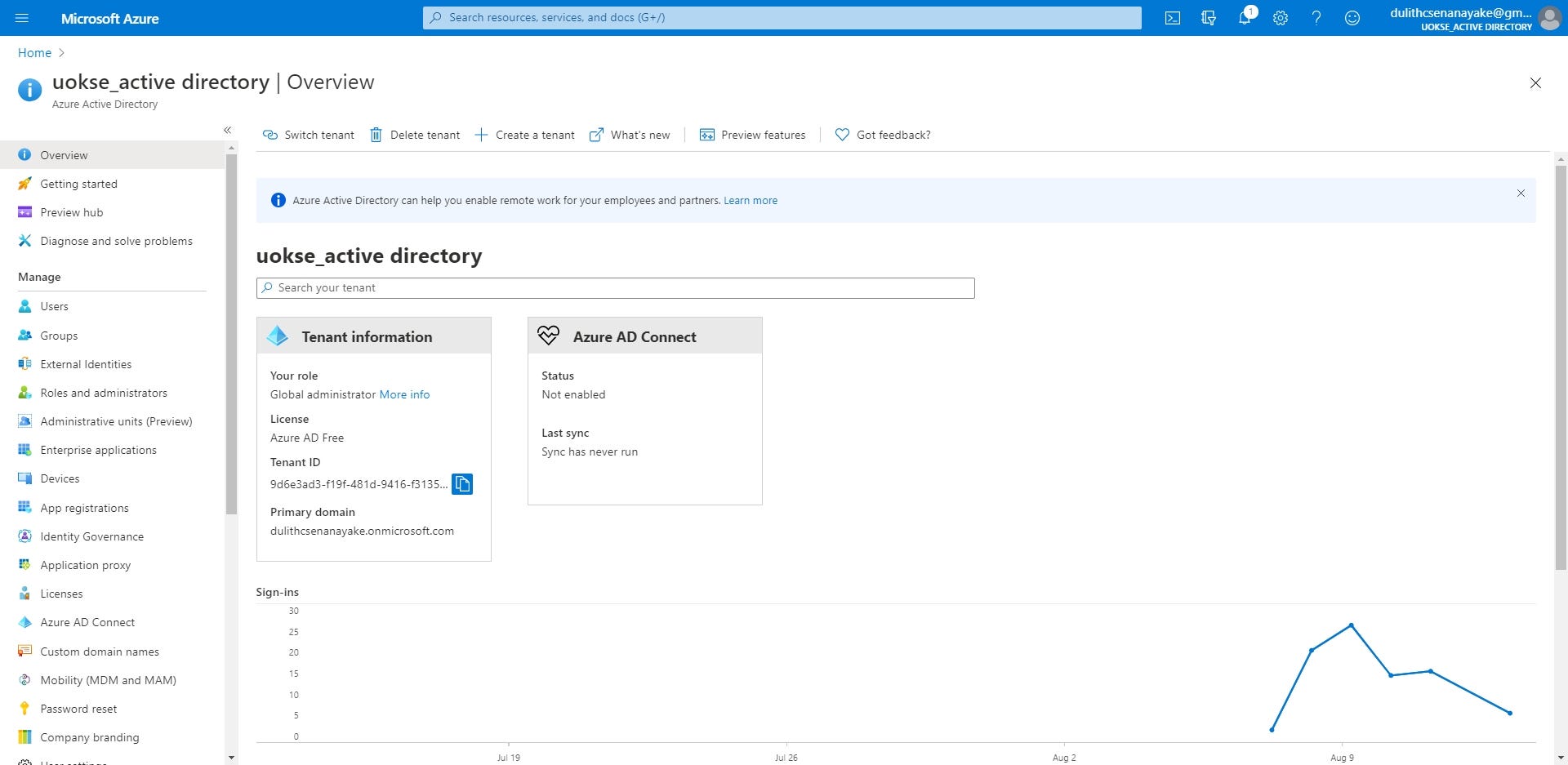Dismiss the remote work info banner
1568x765 pixels.
click(1521, 193)
